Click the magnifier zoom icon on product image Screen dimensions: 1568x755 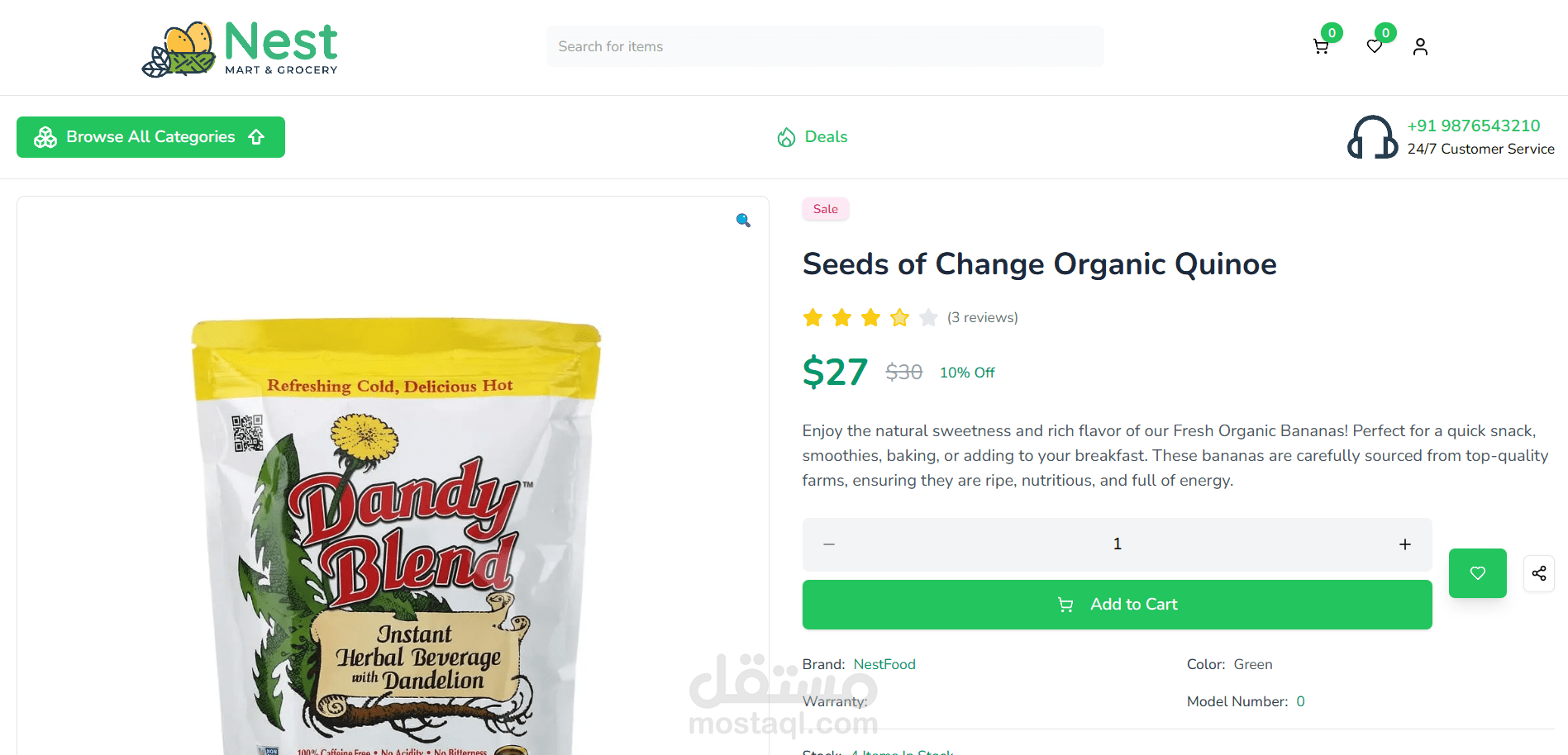click(x=743, y=220)
